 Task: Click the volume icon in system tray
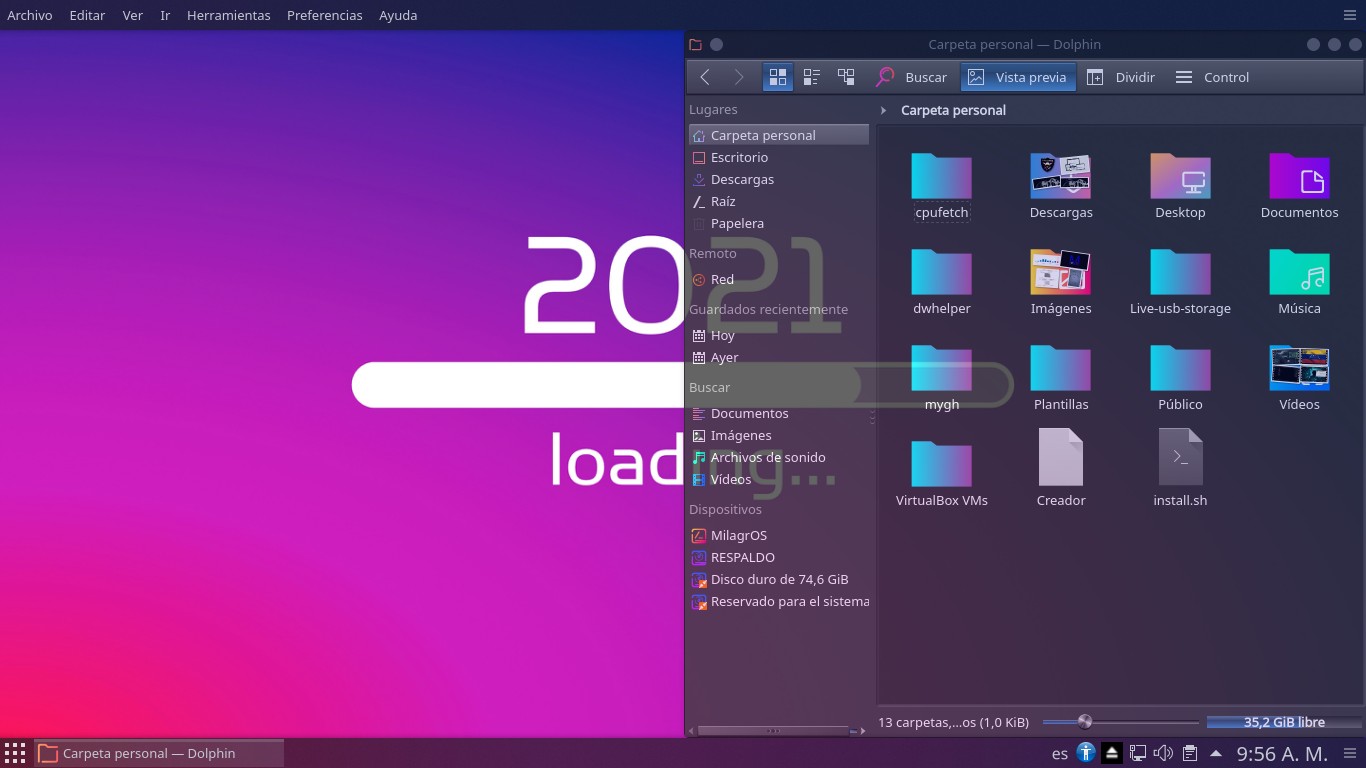tap(1163, 753)
